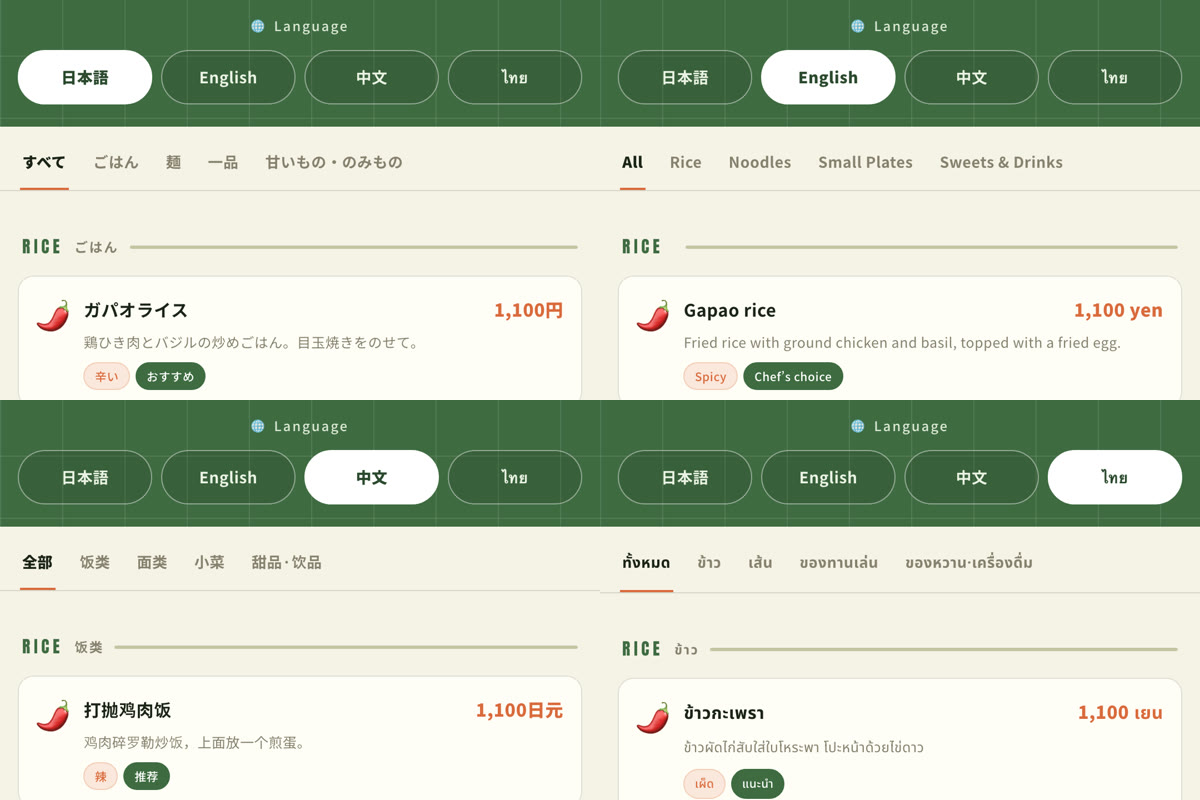The width and height of the screenshot is (1200, 800).
Task: Click the price 1,100 yen
Action: coord(1118,310)
